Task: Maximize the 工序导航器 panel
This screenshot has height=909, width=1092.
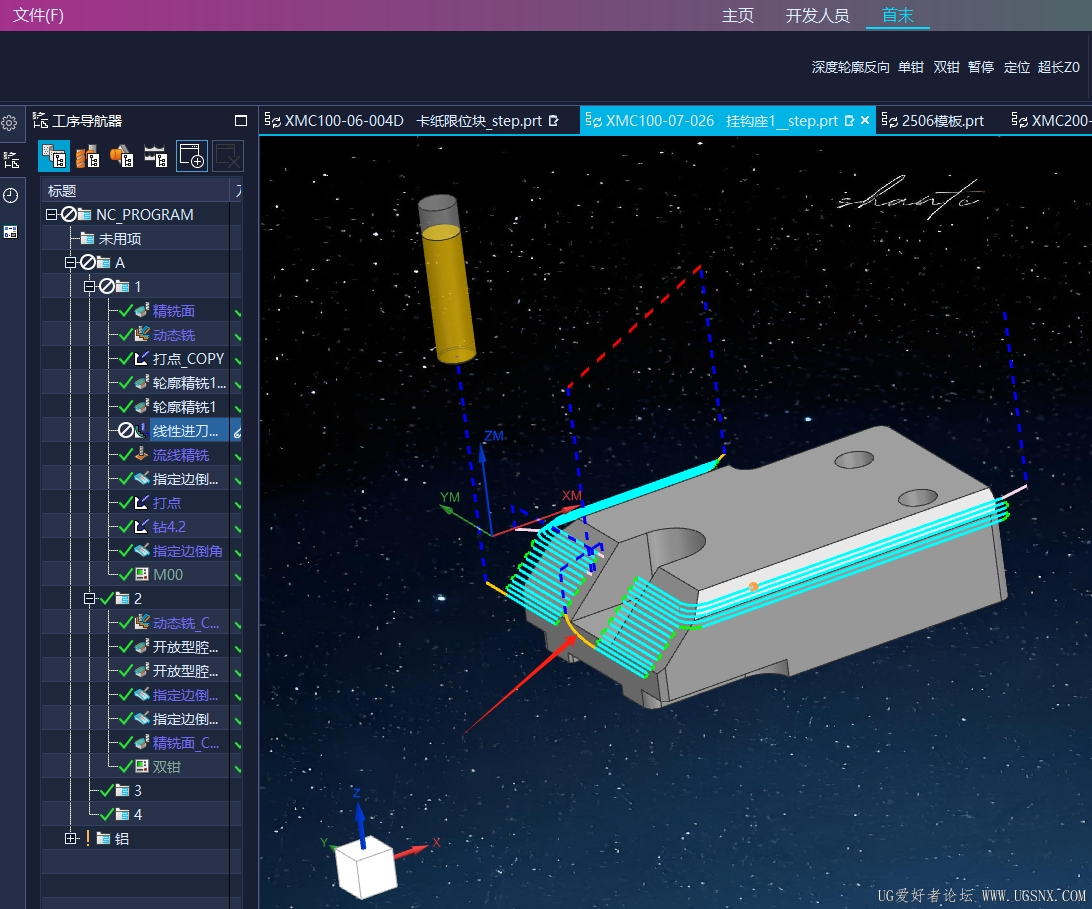Action: (x=241, y=121)
